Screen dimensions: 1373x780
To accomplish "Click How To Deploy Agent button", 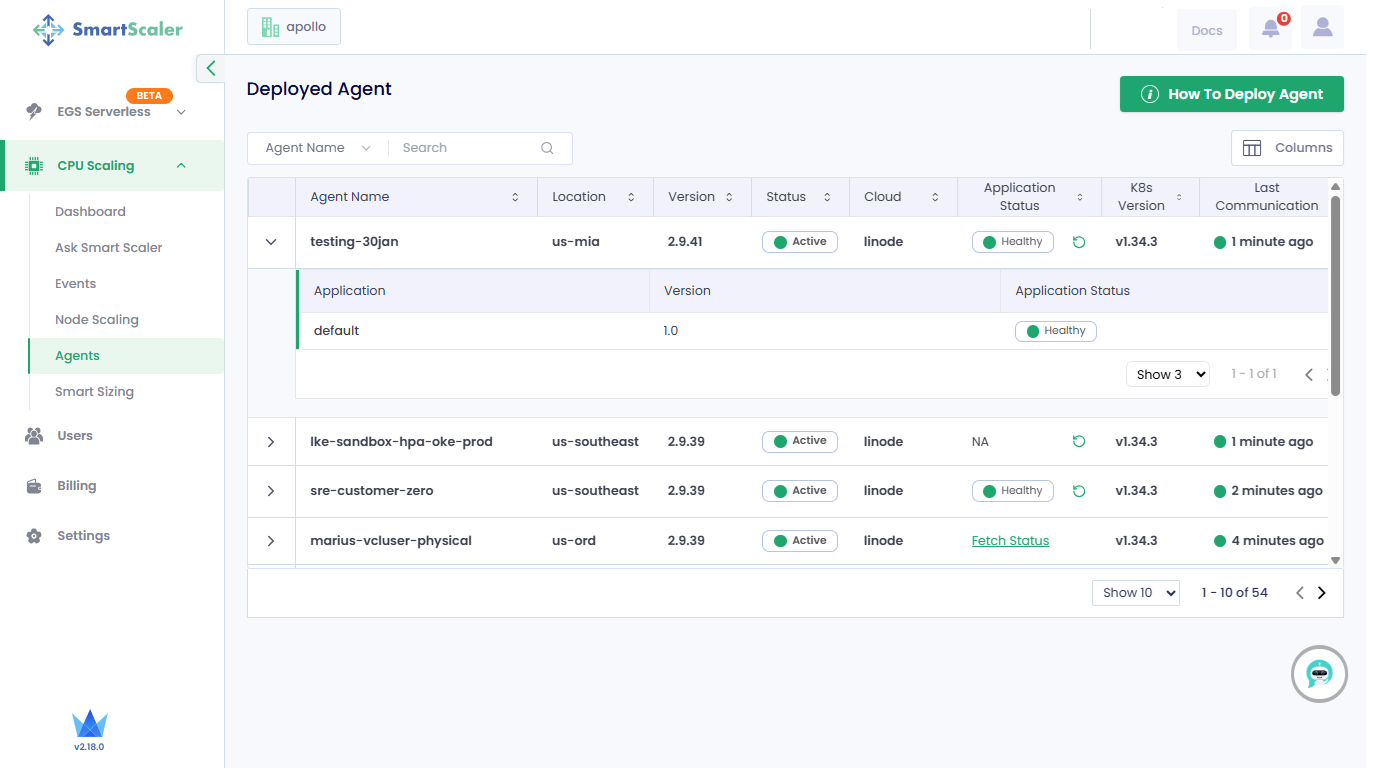I will click(1231, 94).
